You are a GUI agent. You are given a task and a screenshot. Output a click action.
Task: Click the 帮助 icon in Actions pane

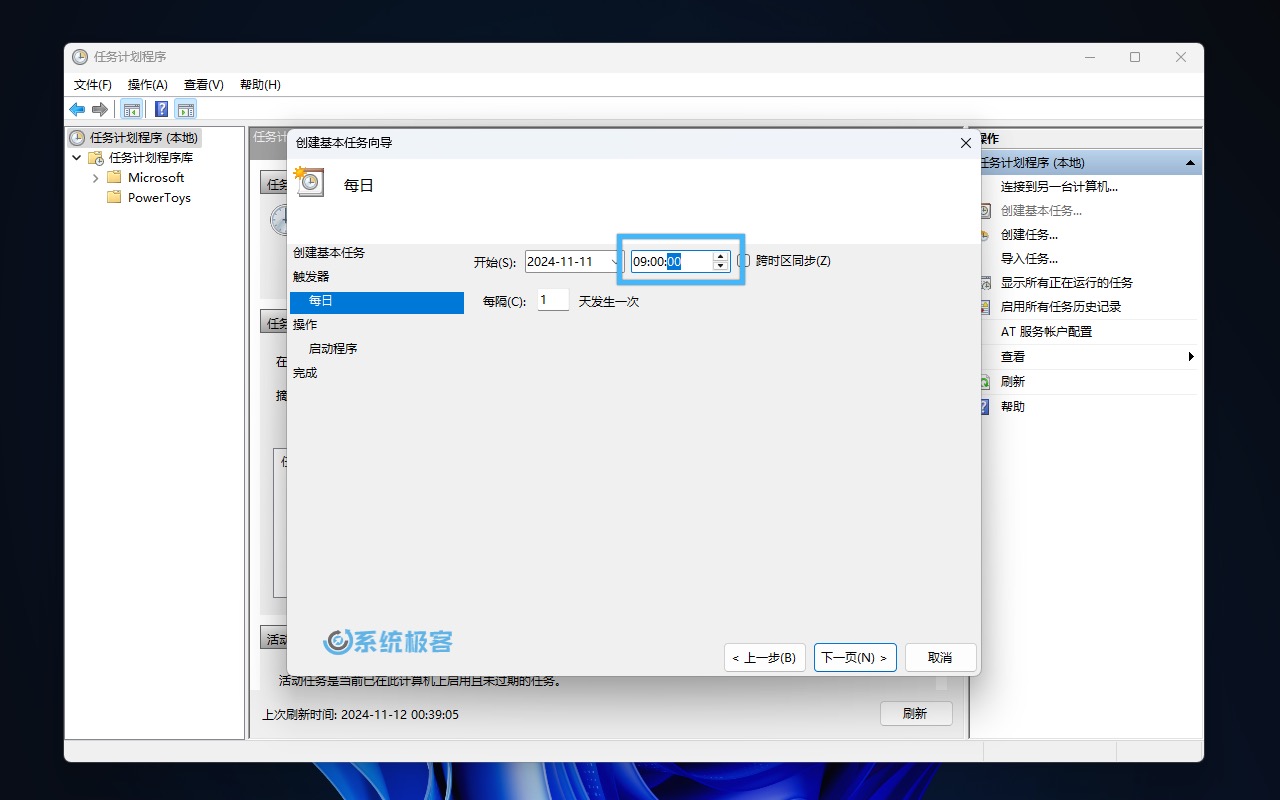click(x=984, y=406)
